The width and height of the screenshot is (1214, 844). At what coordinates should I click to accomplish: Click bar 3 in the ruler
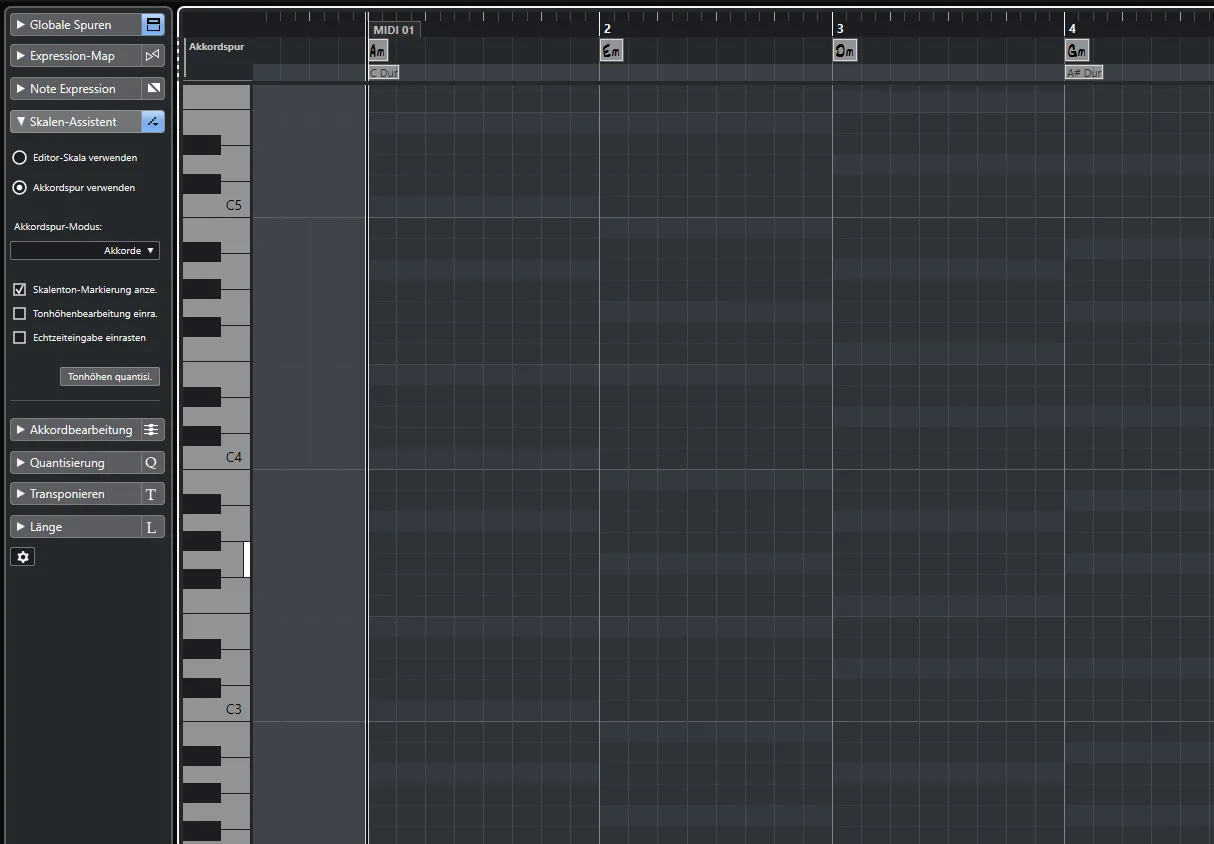coord(839,29)
